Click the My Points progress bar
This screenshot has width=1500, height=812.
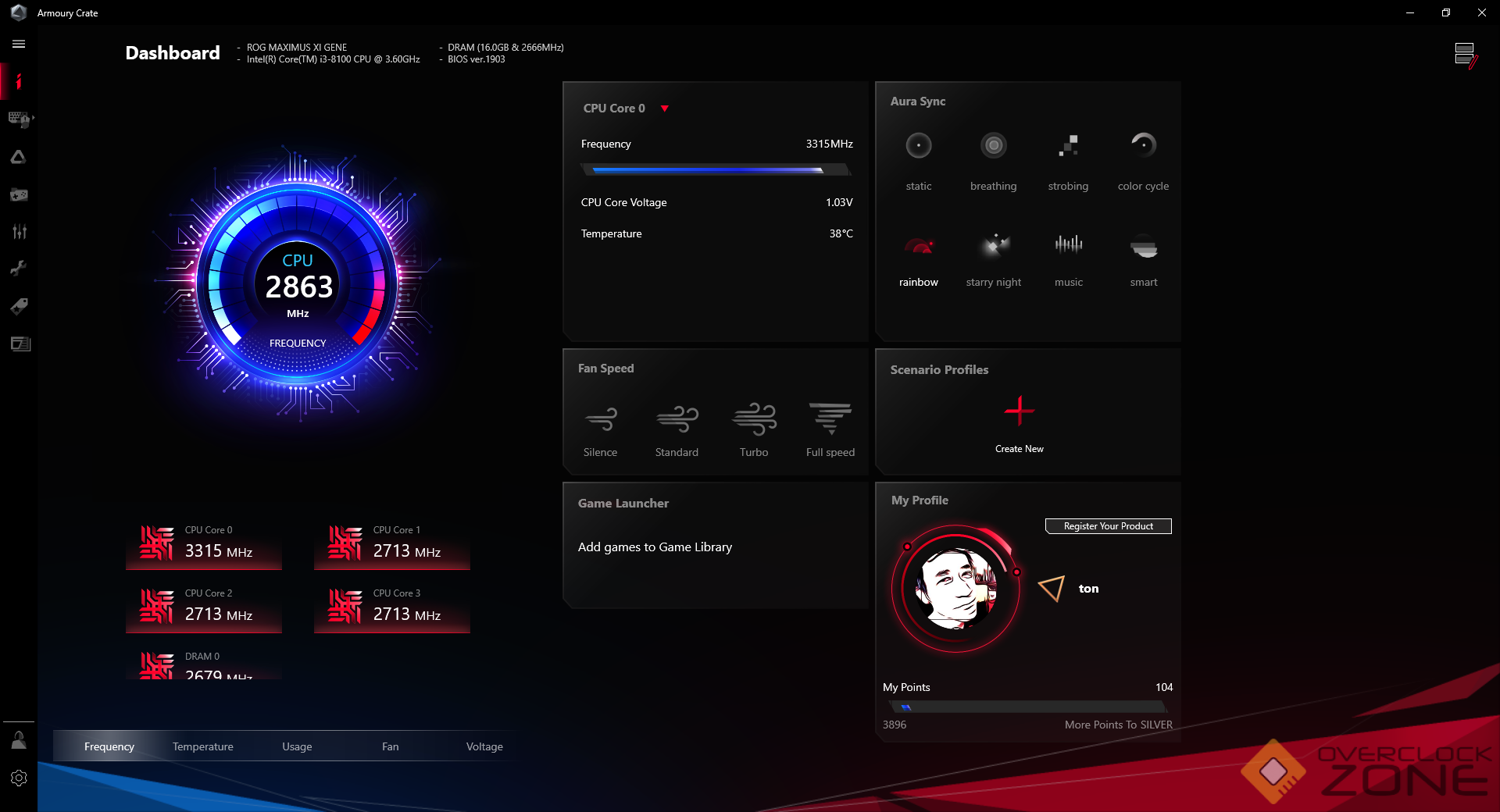pos(1027,707)
